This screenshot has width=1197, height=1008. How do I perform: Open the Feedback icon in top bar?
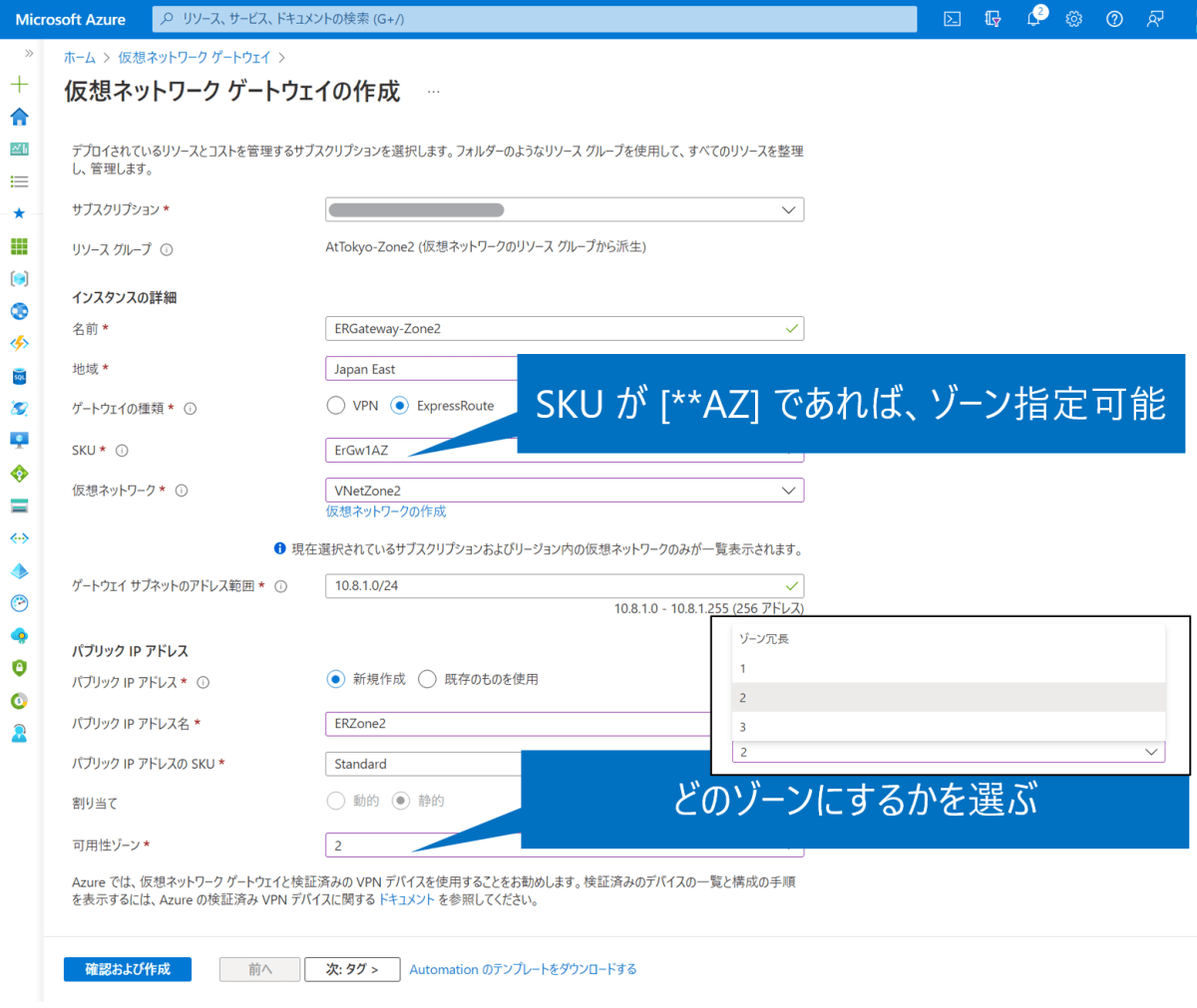(1155, 19)
